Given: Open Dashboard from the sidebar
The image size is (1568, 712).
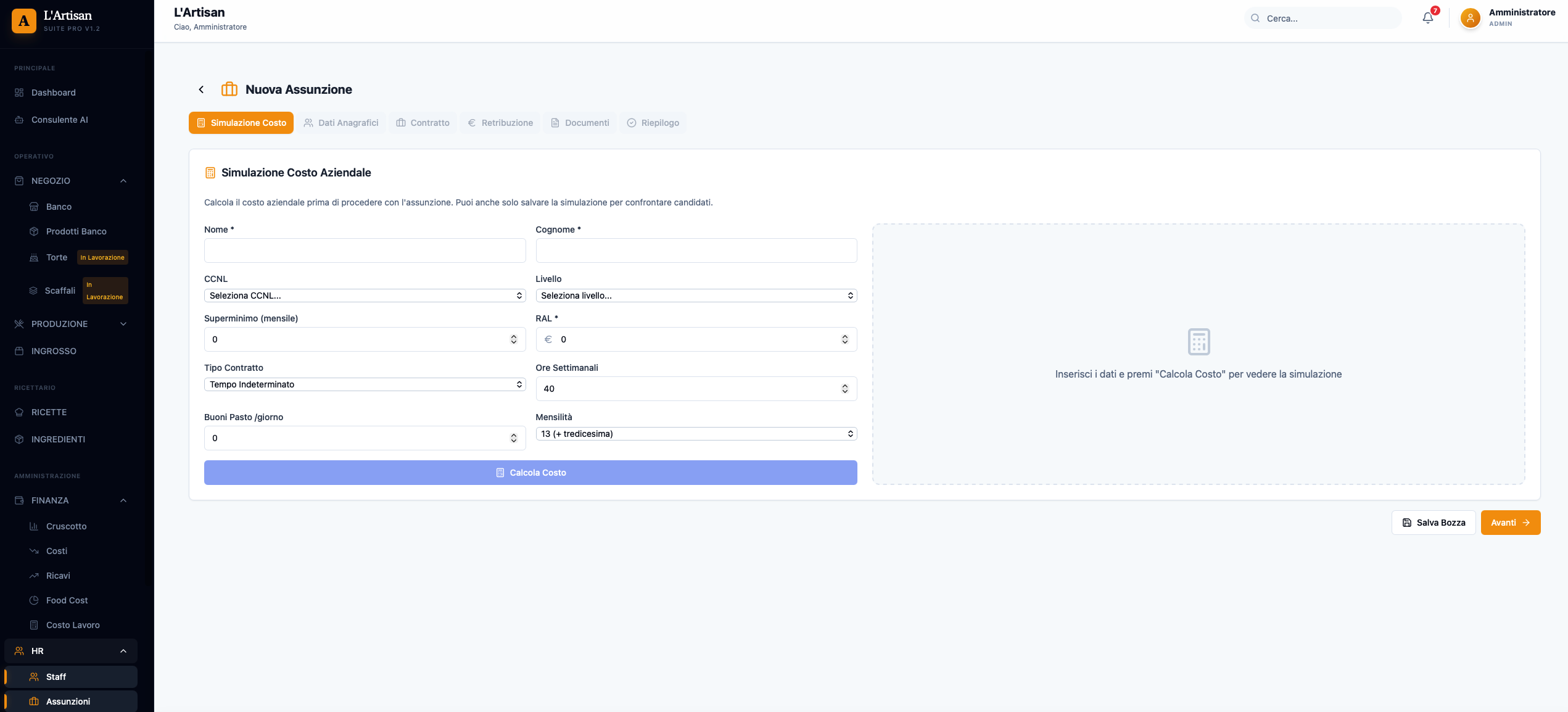Looking at the screenshot, I should (54, 93).
